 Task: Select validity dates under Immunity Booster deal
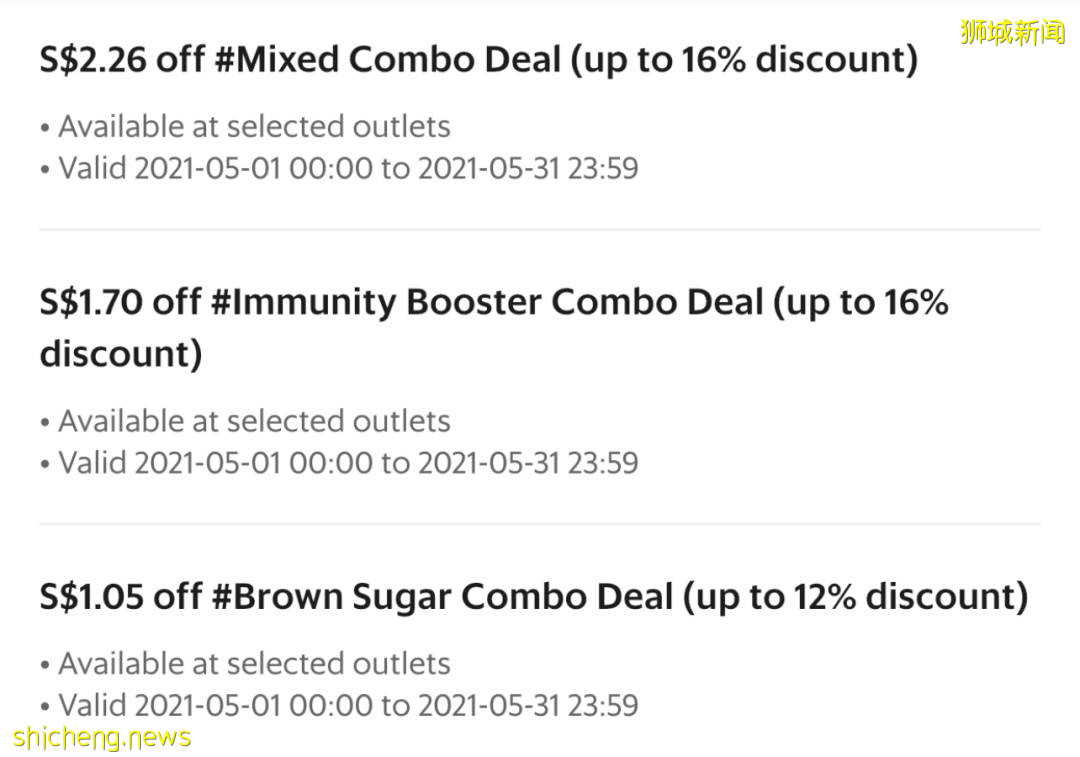tap(347, 463)
